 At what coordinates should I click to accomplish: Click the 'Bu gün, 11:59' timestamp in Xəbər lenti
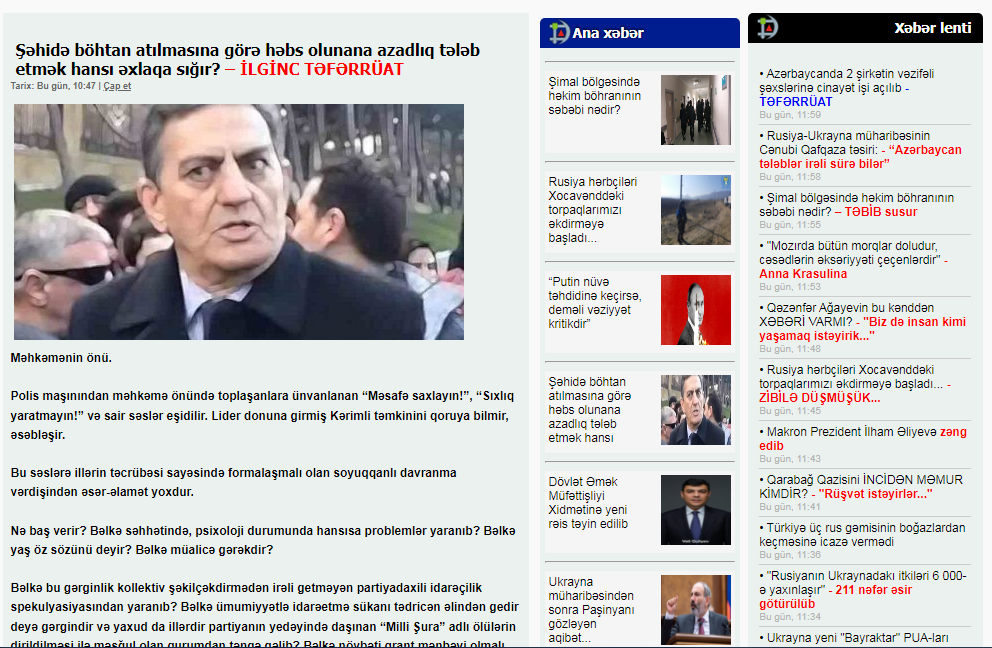[790, 115]
